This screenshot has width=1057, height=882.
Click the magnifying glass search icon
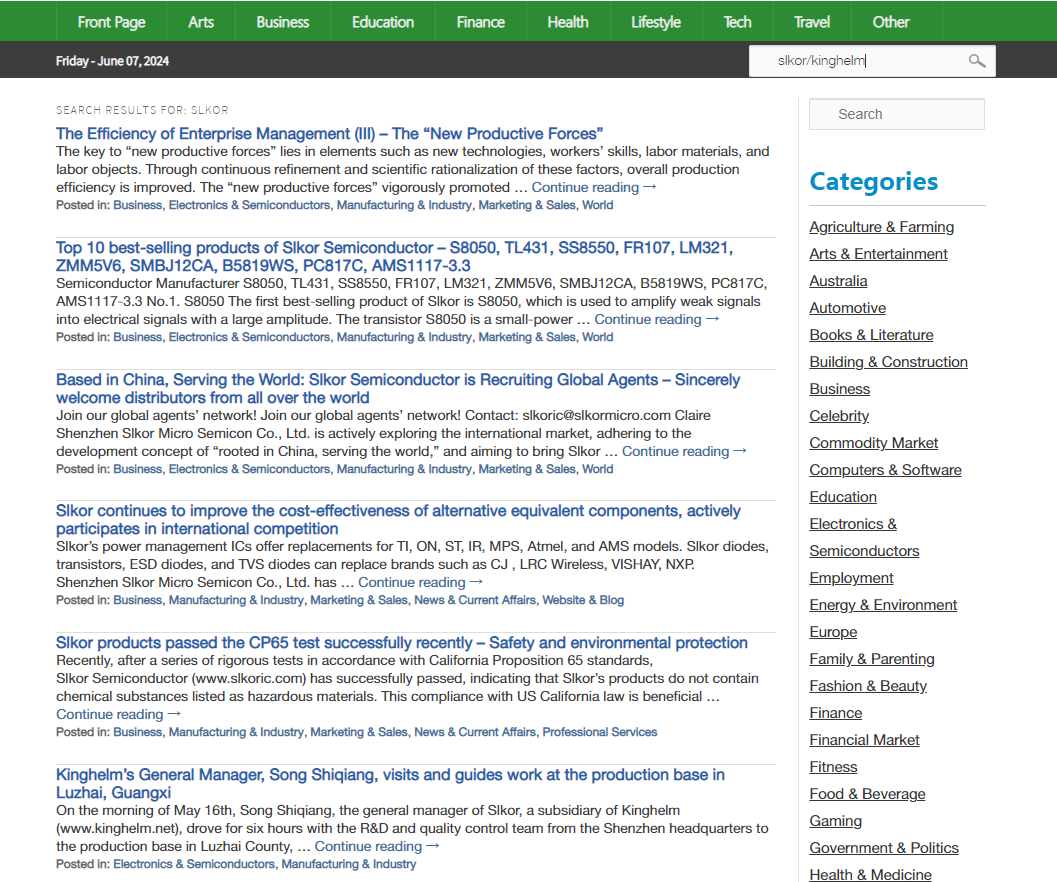point(976,61)
